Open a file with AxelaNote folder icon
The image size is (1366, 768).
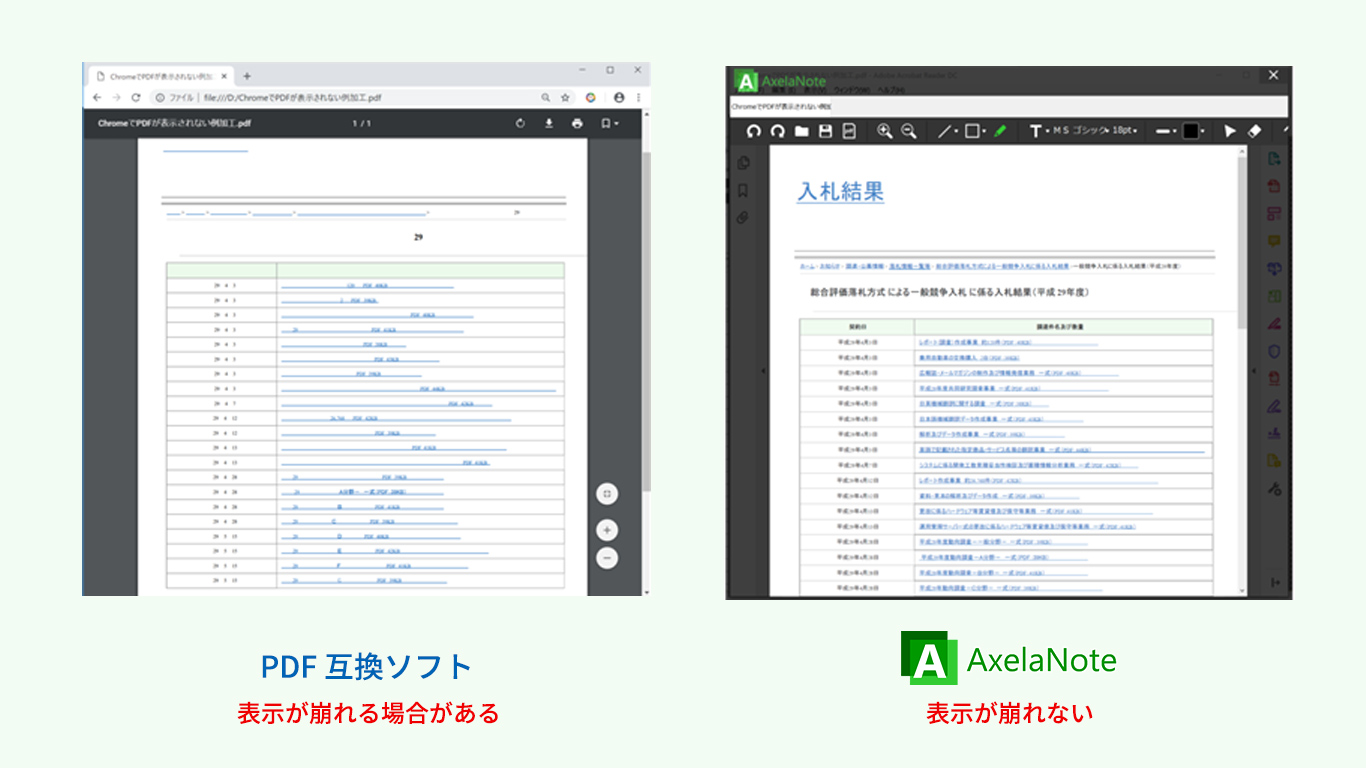click(x=802, y=131)
